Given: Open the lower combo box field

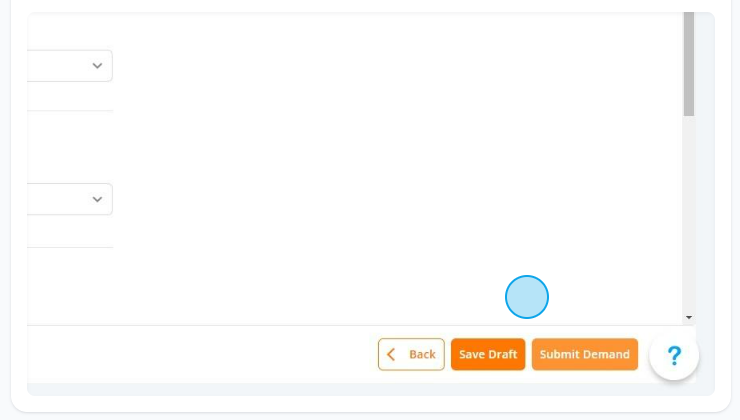Looking at the screenshot, I should (70, 199).
